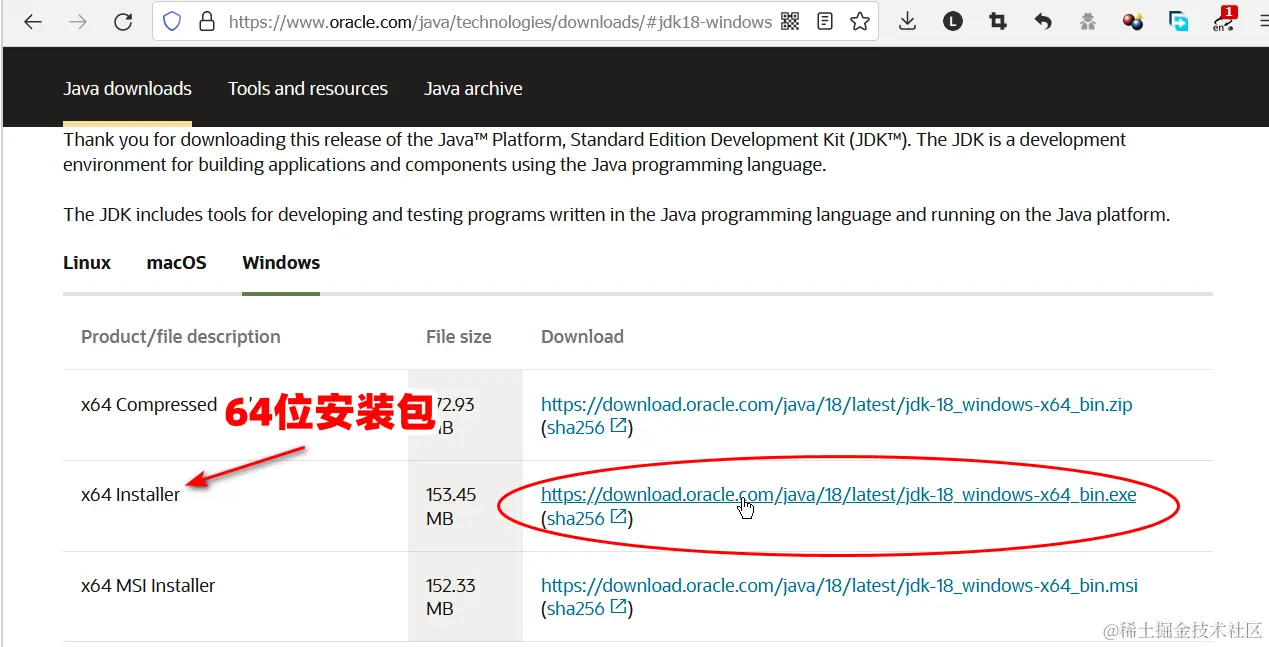1269x647 pixels.
Task: Download jdk-18_windows-x64_bin.zip link
Action: (837, 405)
